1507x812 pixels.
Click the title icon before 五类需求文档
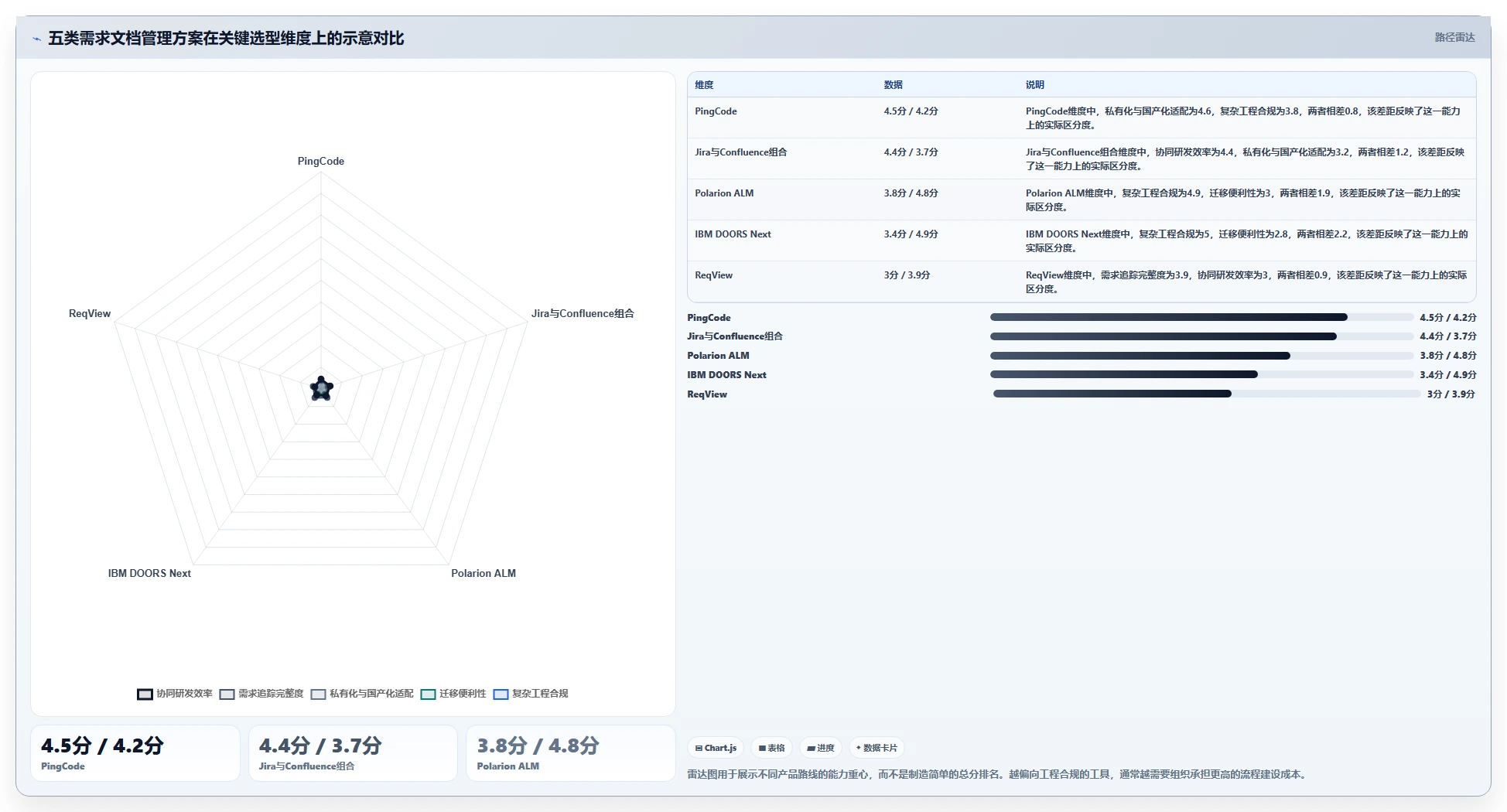[x=36, y=39]
